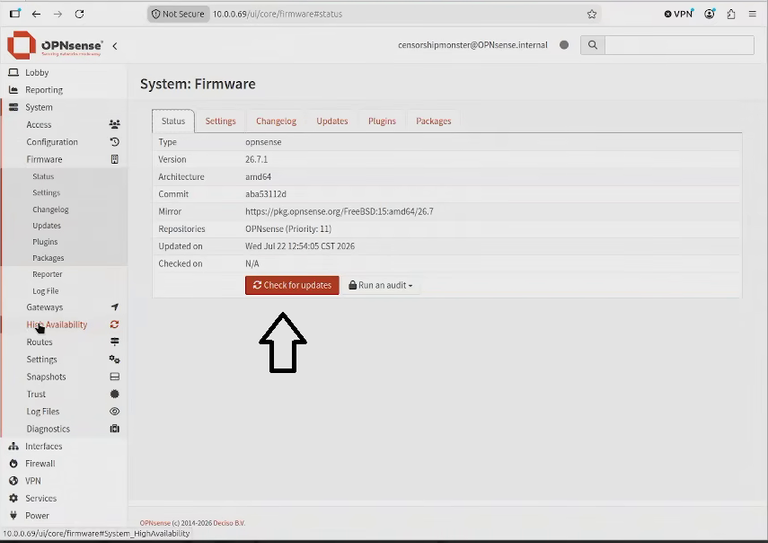Click censorshipmonster@OPNsense.internal user label
Image resolution: width=768 pixels, height=543 pixels.
(473, 45)
